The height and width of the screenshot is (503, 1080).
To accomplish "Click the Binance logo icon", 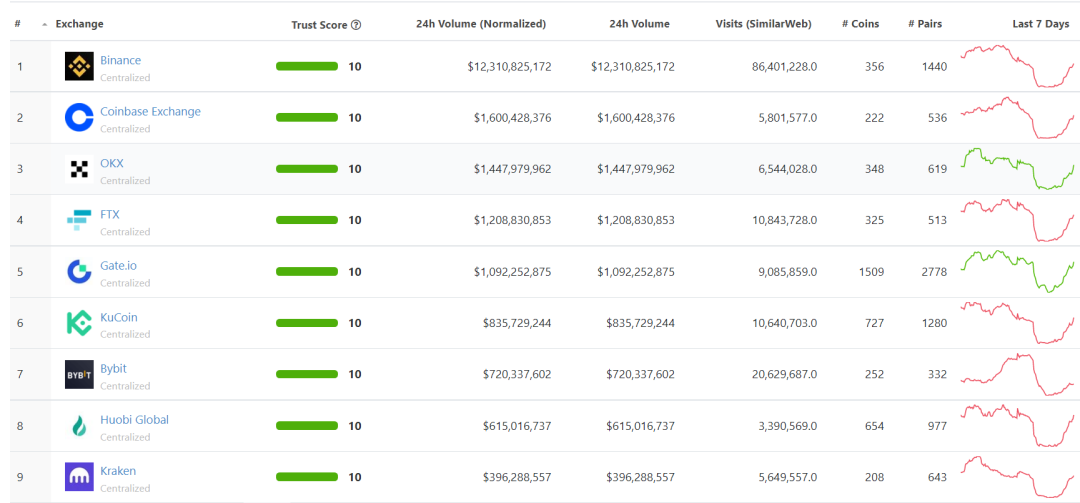I will pos(79,67).
